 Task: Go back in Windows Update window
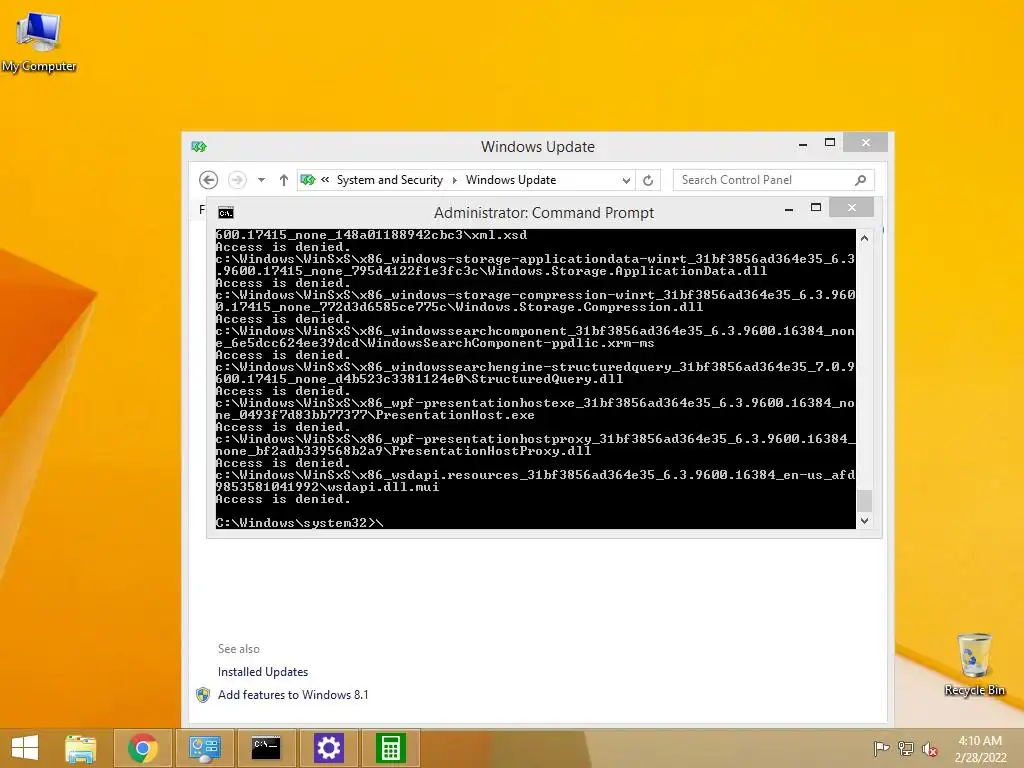click(x=208, y=180)
